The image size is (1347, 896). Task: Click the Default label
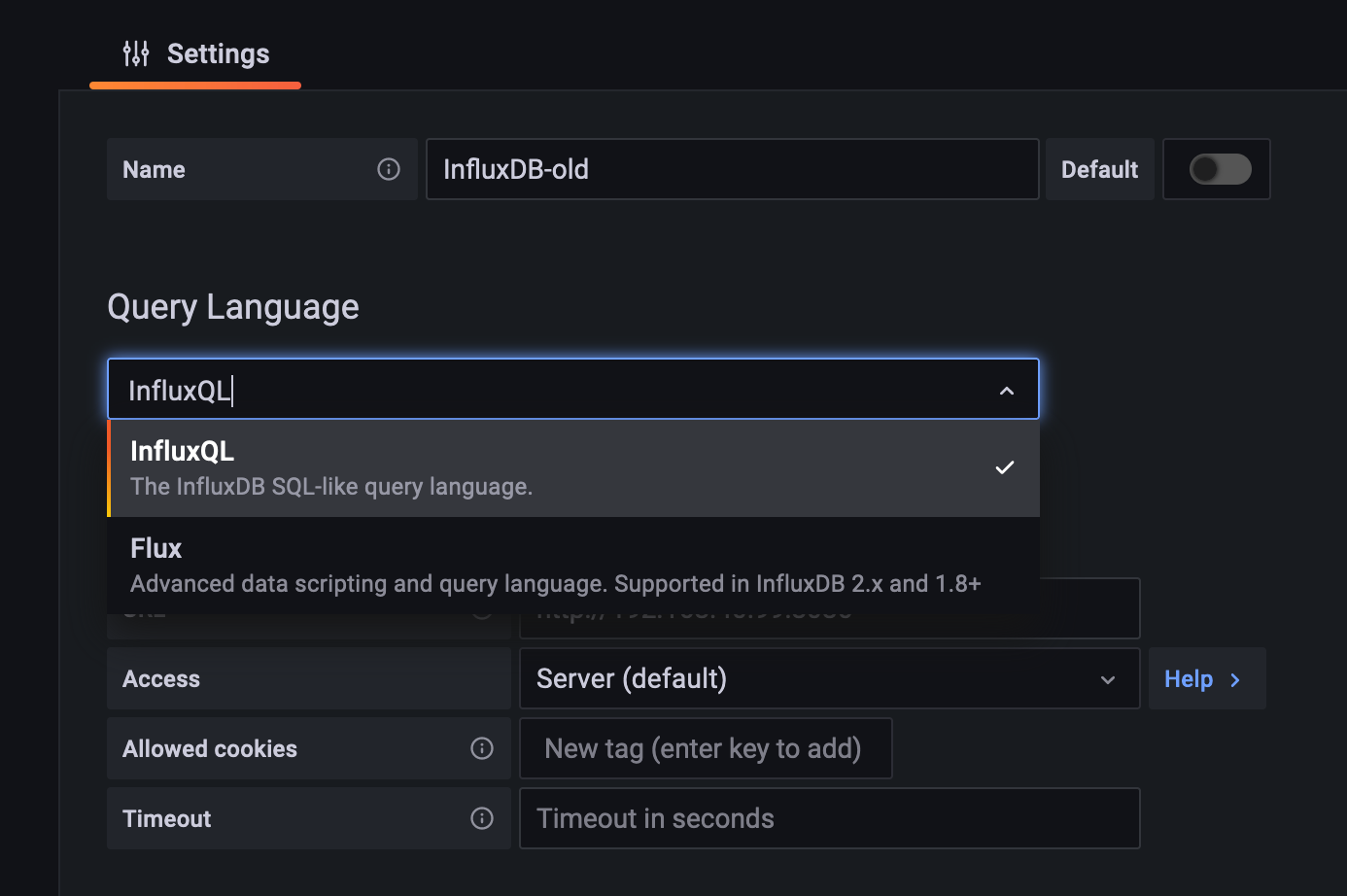click(x=1099, y=169)
